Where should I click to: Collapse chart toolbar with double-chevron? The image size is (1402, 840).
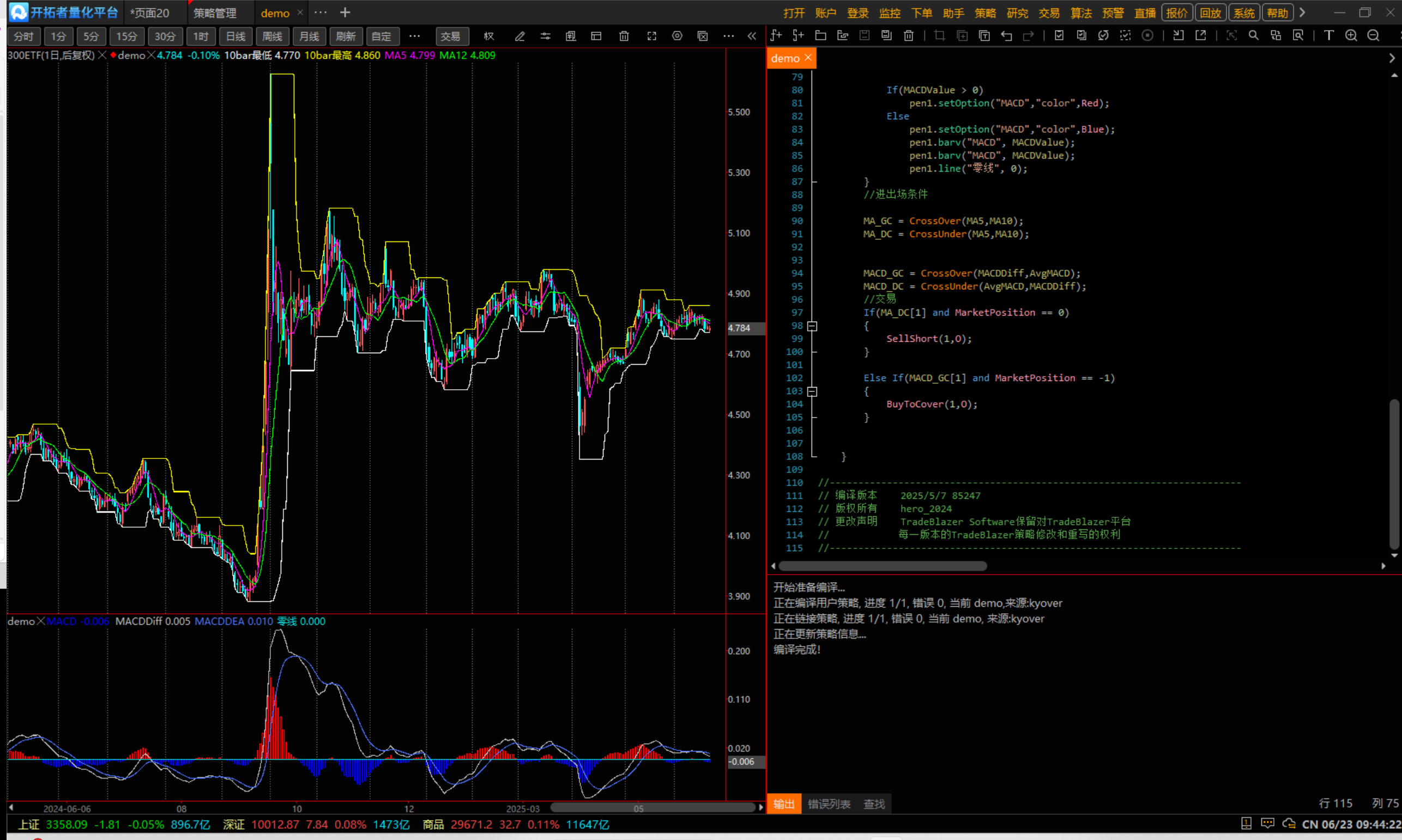(x=752, y=36)
